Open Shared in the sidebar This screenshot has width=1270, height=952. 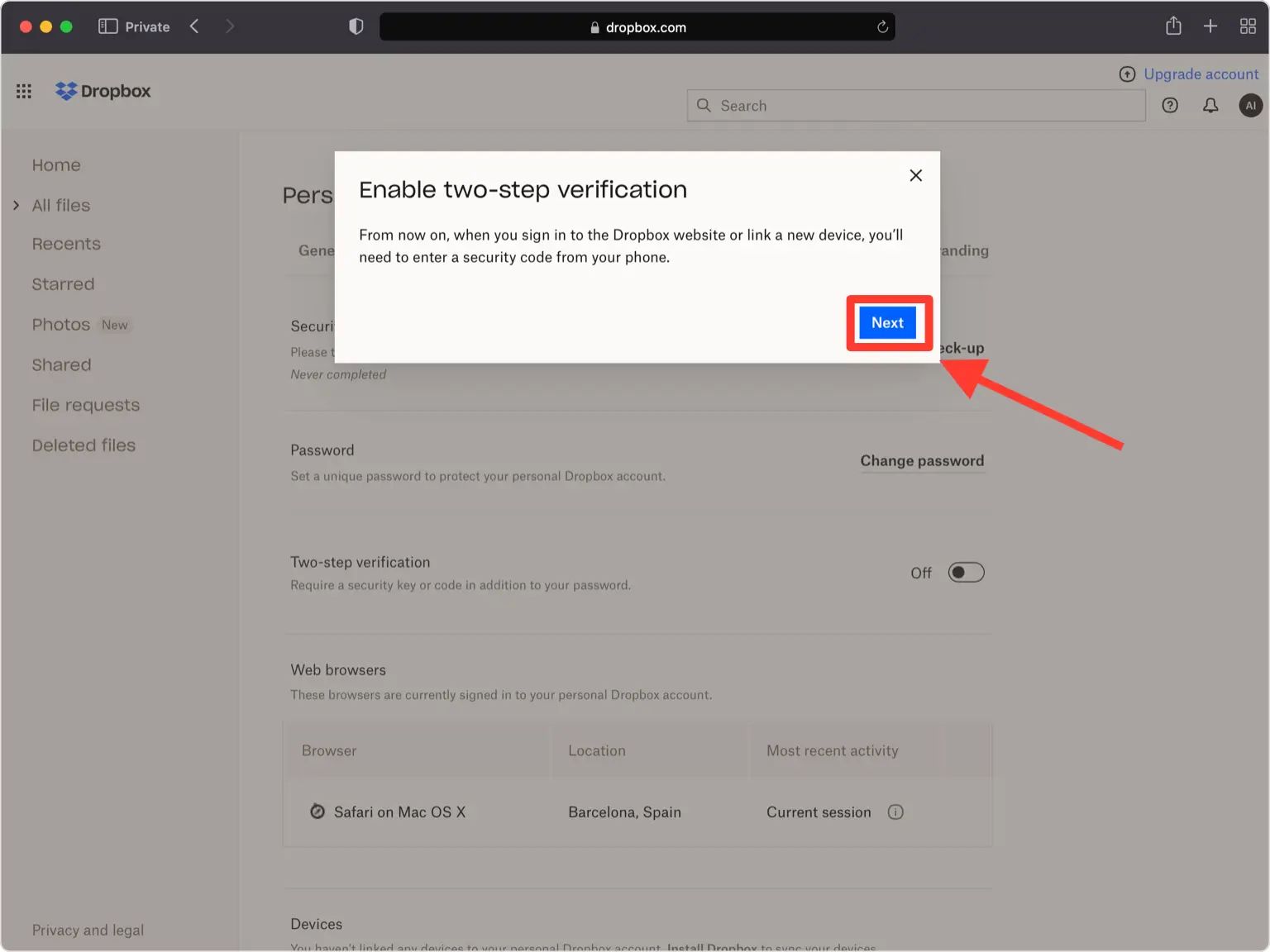[x=61, y=364]
